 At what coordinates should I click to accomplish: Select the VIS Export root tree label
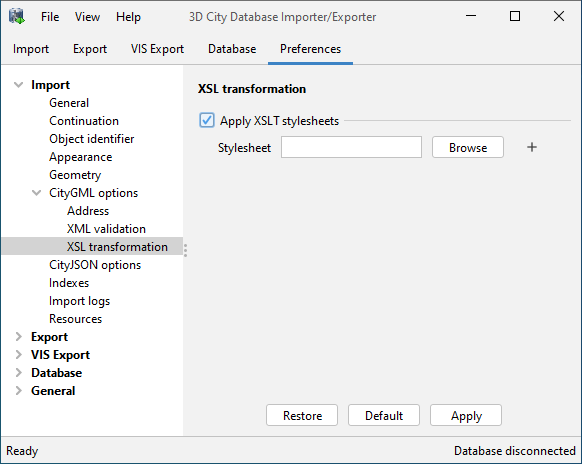tap(61, 355)
